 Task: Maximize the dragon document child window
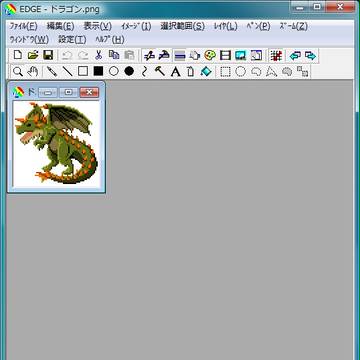click(69, 92)
